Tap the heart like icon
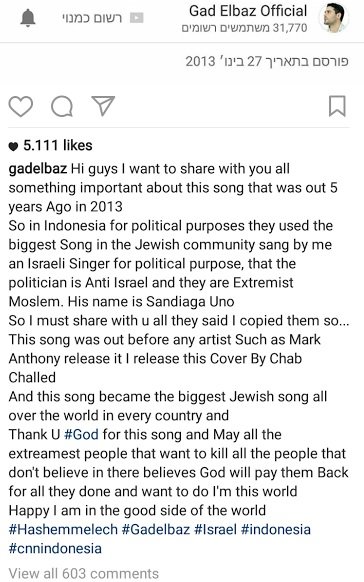Screen dimensions: 364x582 pyautogui.click(x=20, y=106)
